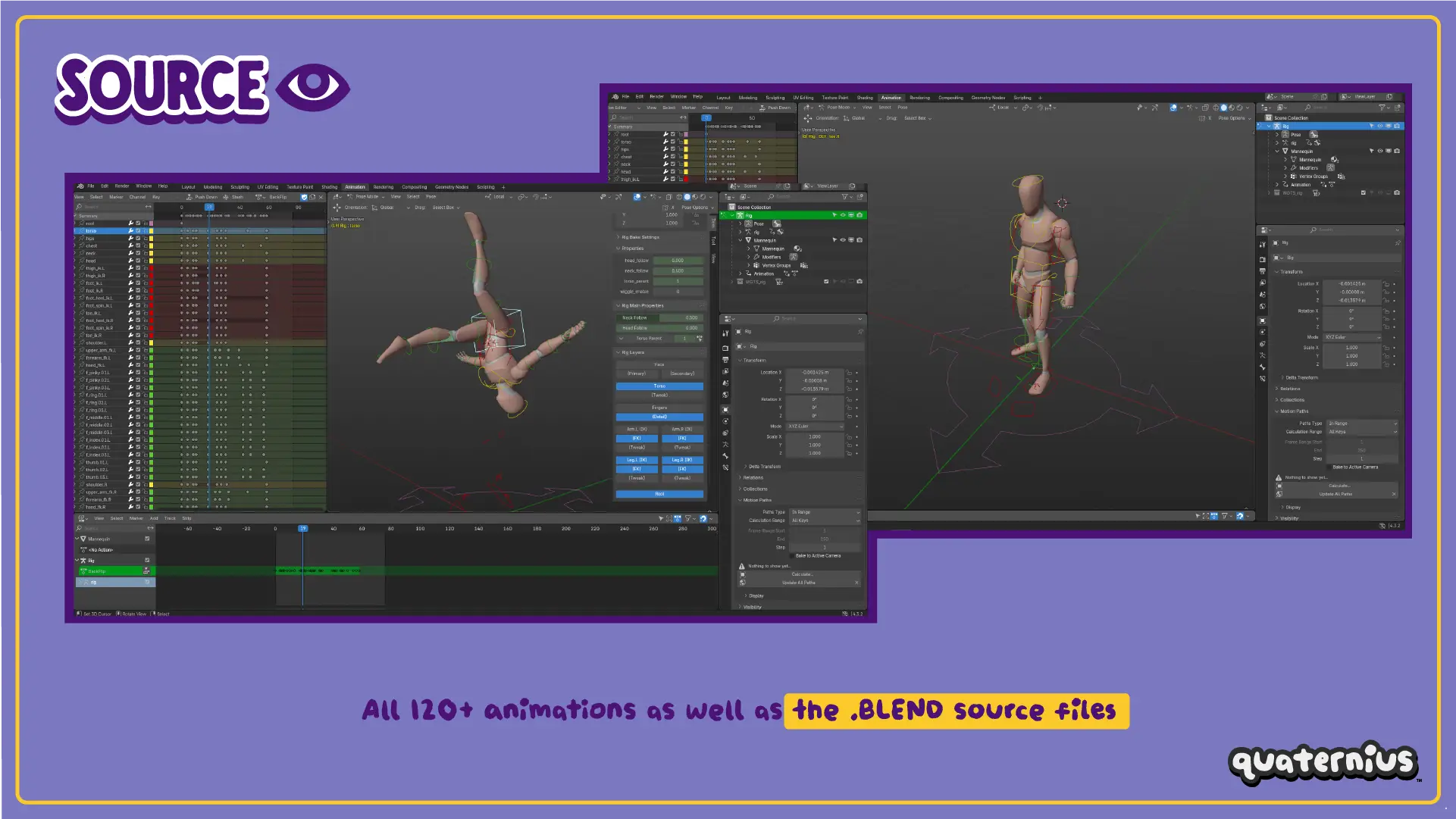1456x819 pixels.
Task: Open the Strip menu in NLA editor
Action: coord(186,519)
